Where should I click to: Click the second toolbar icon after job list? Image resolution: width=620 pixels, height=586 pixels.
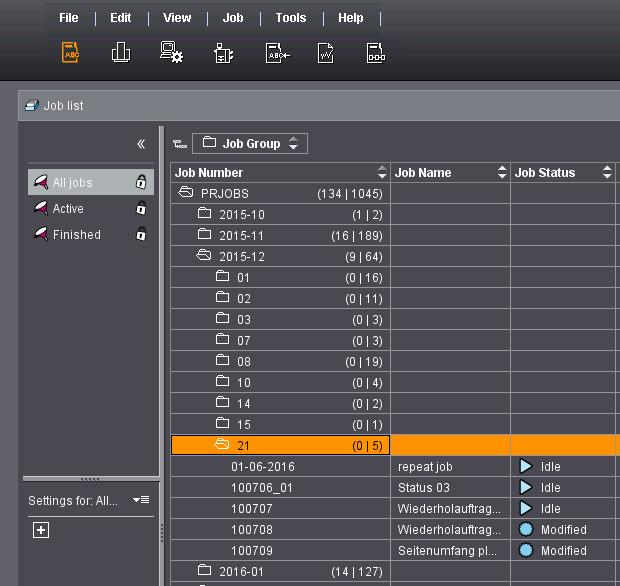click(121, 53)
